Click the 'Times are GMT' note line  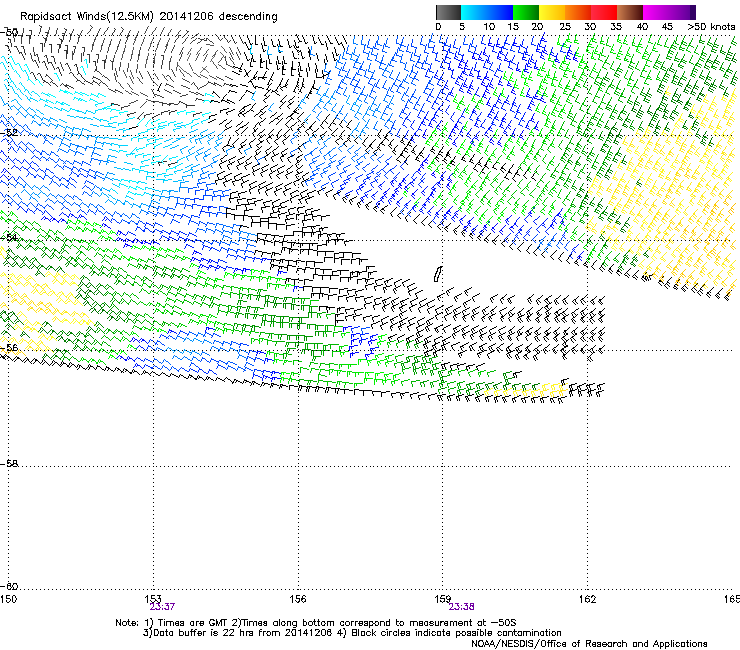point(316,623)
